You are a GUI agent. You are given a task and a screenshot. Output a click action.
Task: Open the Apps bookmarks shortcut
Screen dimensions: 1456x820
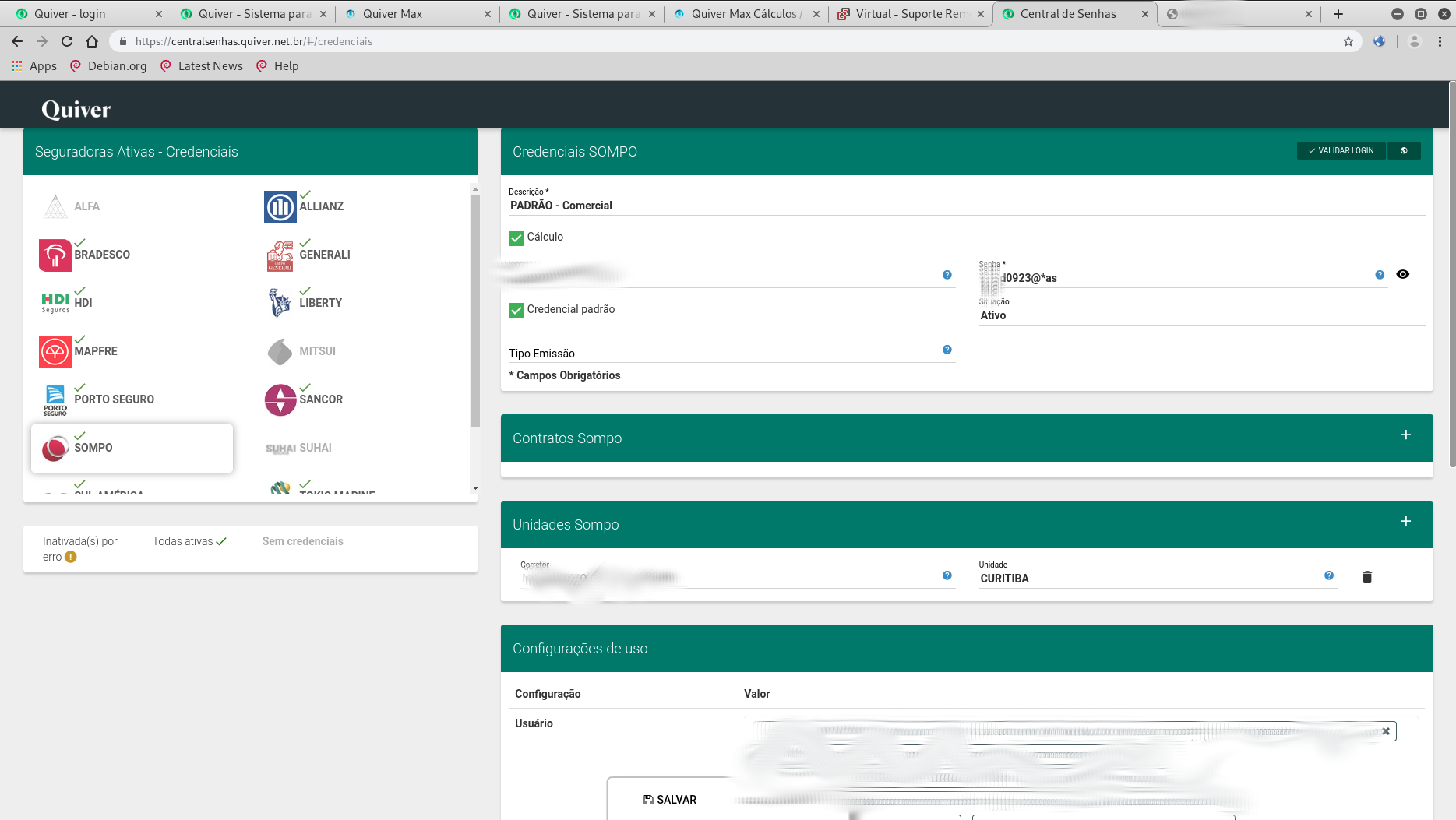click(x=34, y=66)
